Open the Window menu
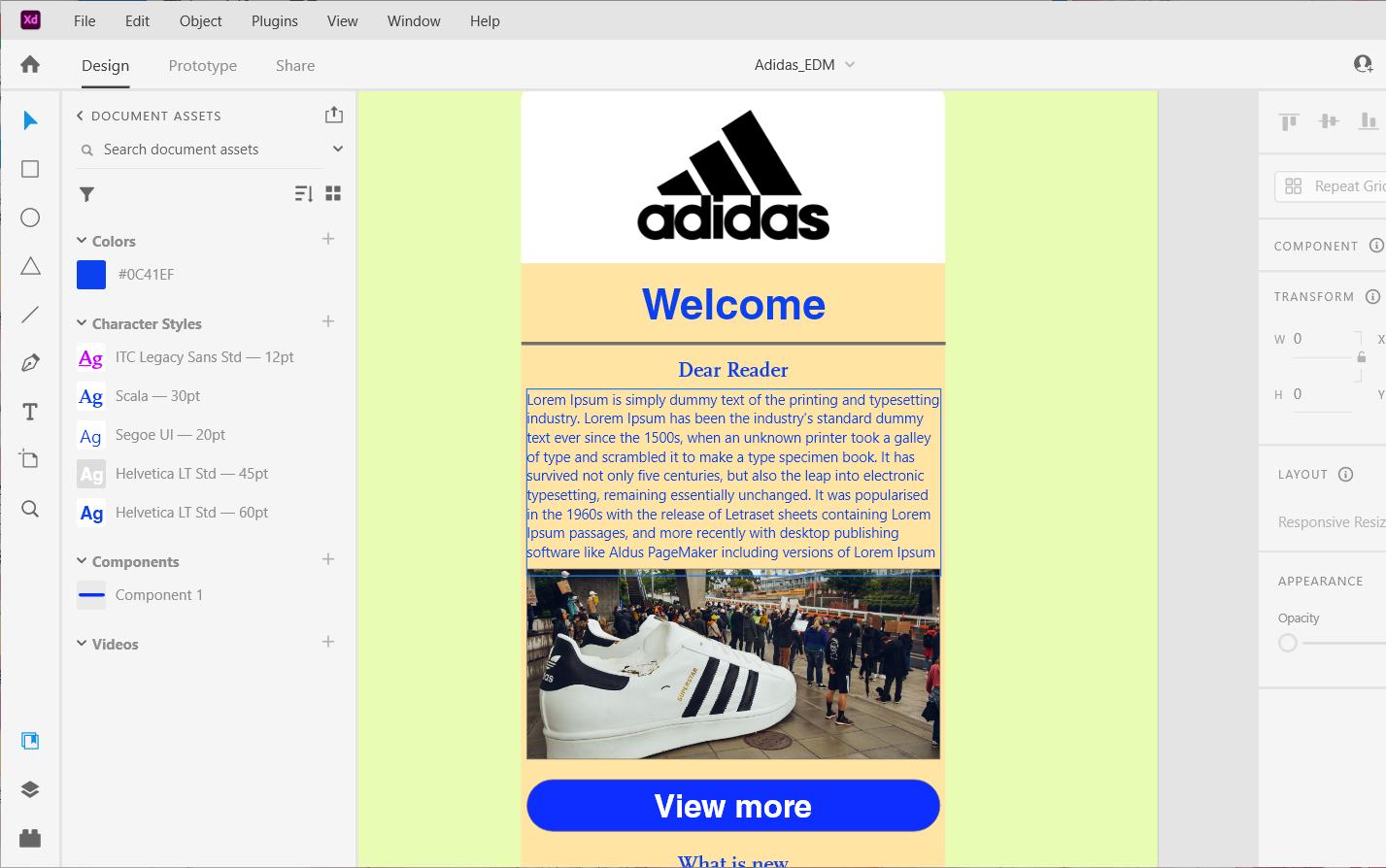This screenshot has width=1386, height=868. 414,20
